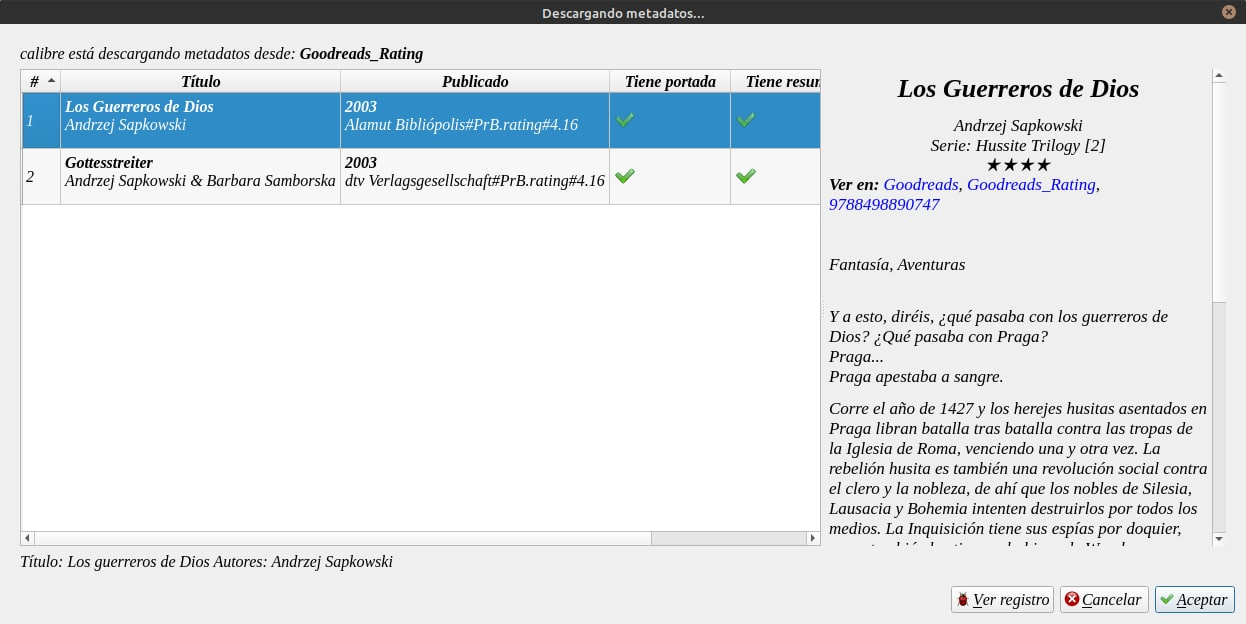Image resolution: width=1246 pixels, height=624 pixels.
Task: Open the 9788498890747 ISBN link
Action: pyautogui.click(x=884, y=205)
